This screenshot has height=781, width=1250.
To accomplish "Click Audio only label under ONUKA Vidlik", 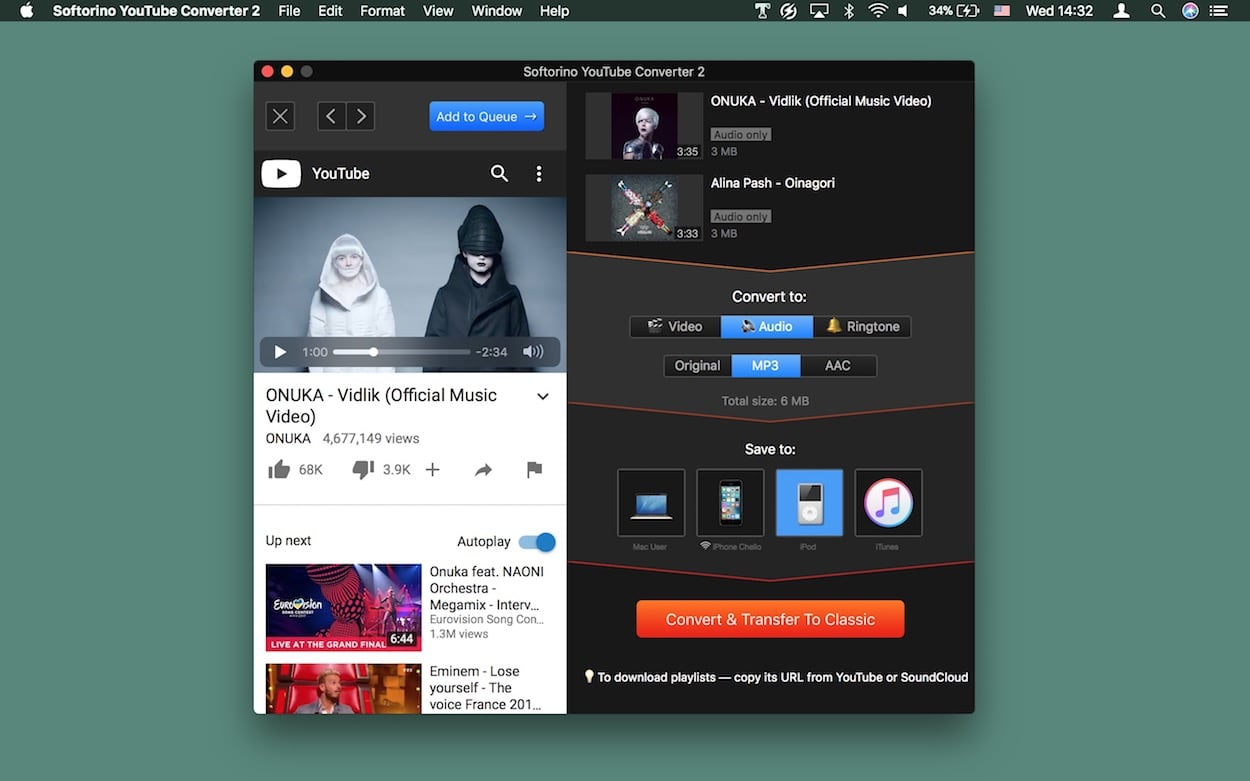I will 741,134.
